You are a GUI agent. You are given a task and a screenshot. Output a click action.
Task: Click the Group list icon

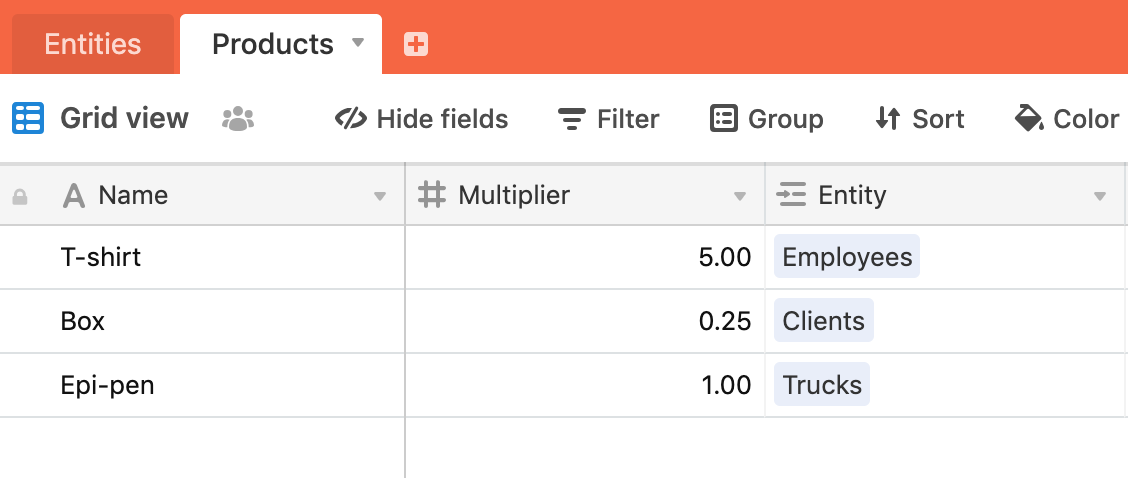[724, 118]
